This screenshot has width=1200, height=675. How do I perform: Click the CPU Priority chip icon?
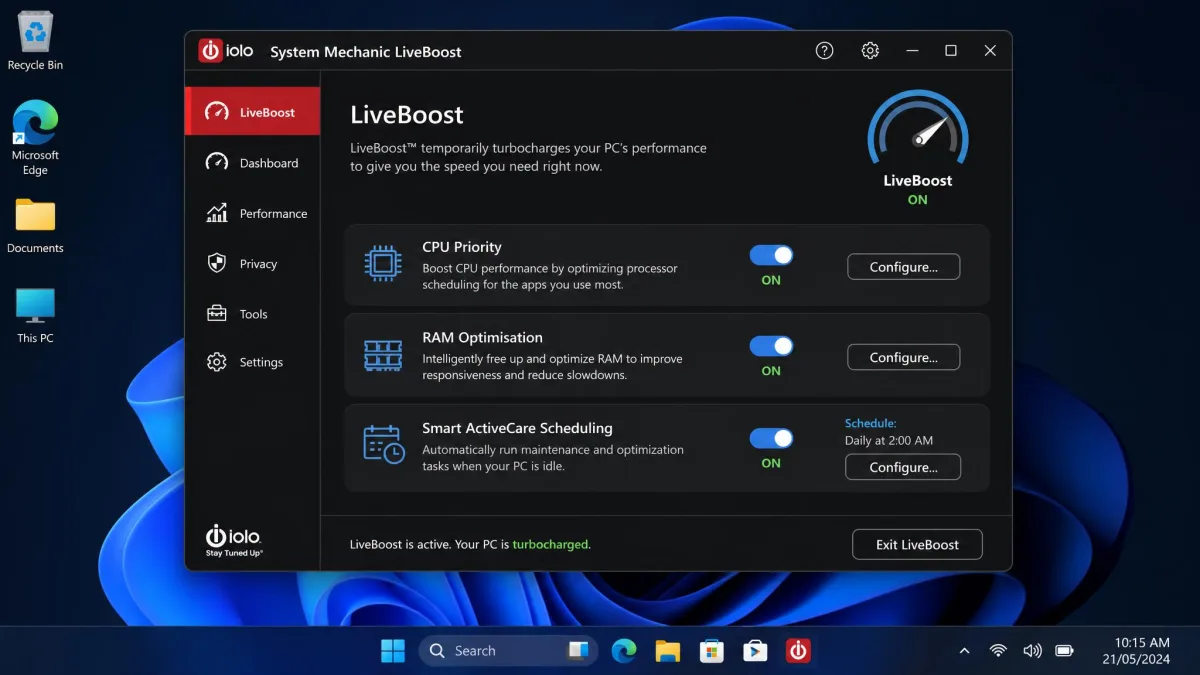click(x=383, y=264)
